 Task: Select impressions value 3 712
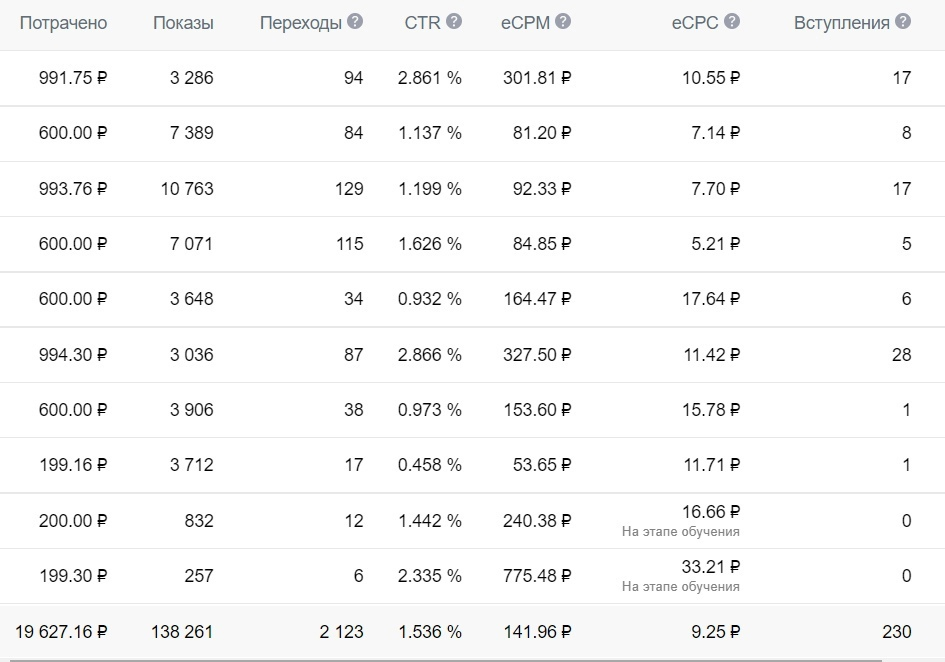192,465
